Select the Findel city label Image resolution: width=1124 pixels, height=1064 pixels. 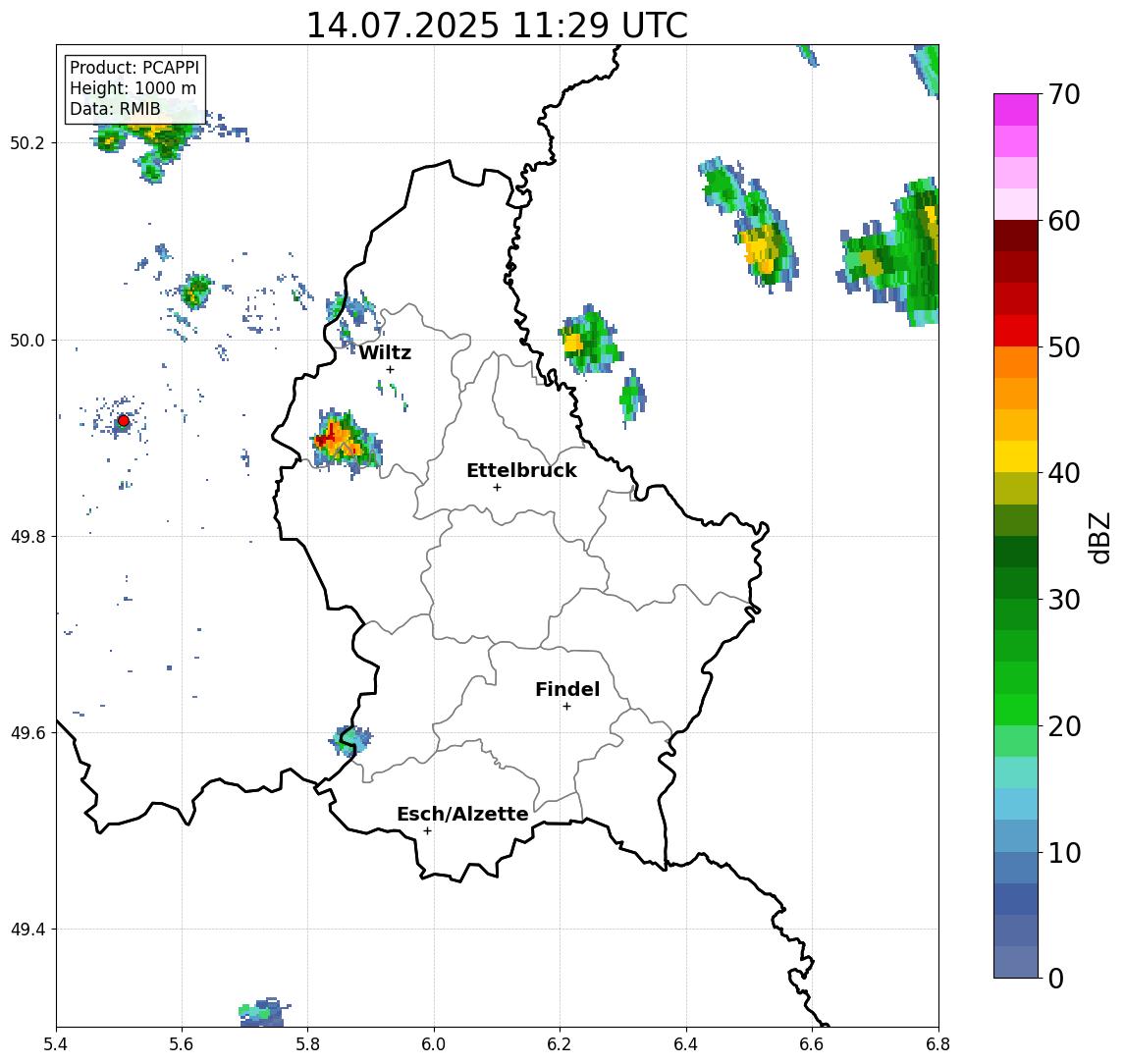pos(567,689)
